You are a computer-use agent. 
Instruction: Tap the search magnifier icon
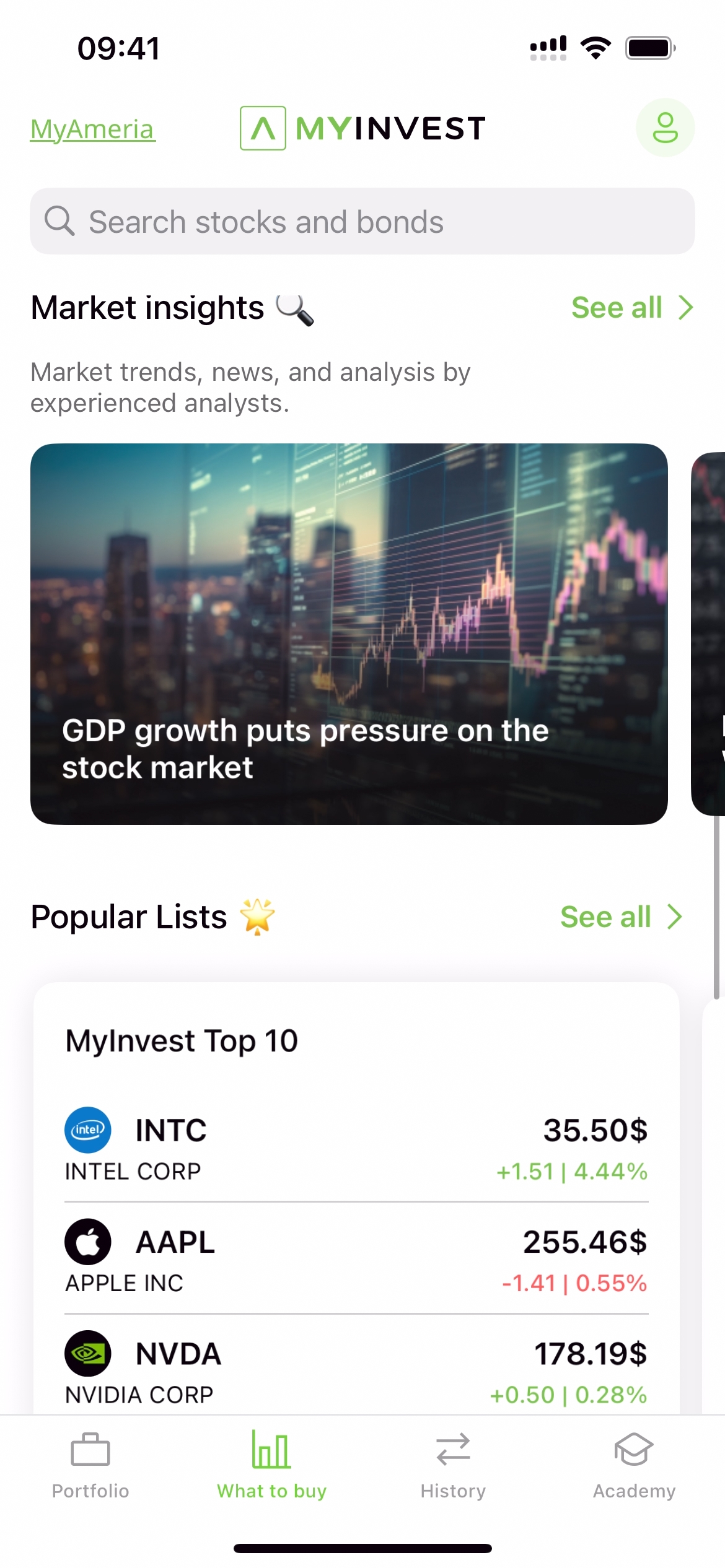(x=59, y=221)
